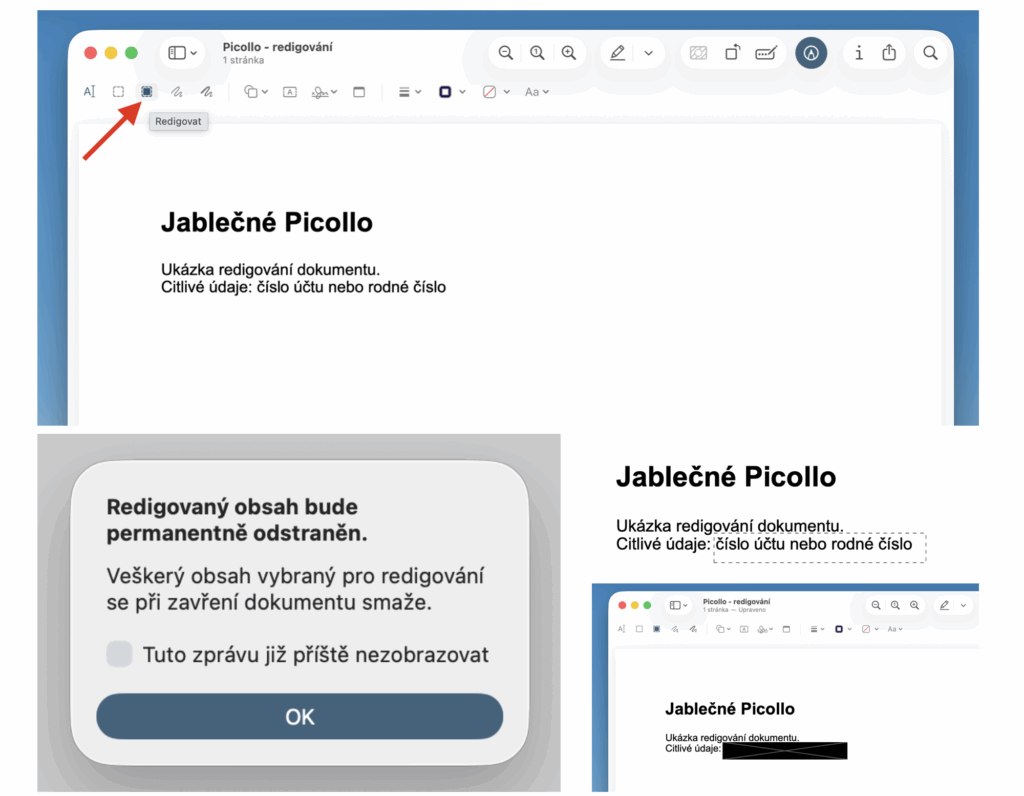Click the rotate icon in top window

point(732,53)
